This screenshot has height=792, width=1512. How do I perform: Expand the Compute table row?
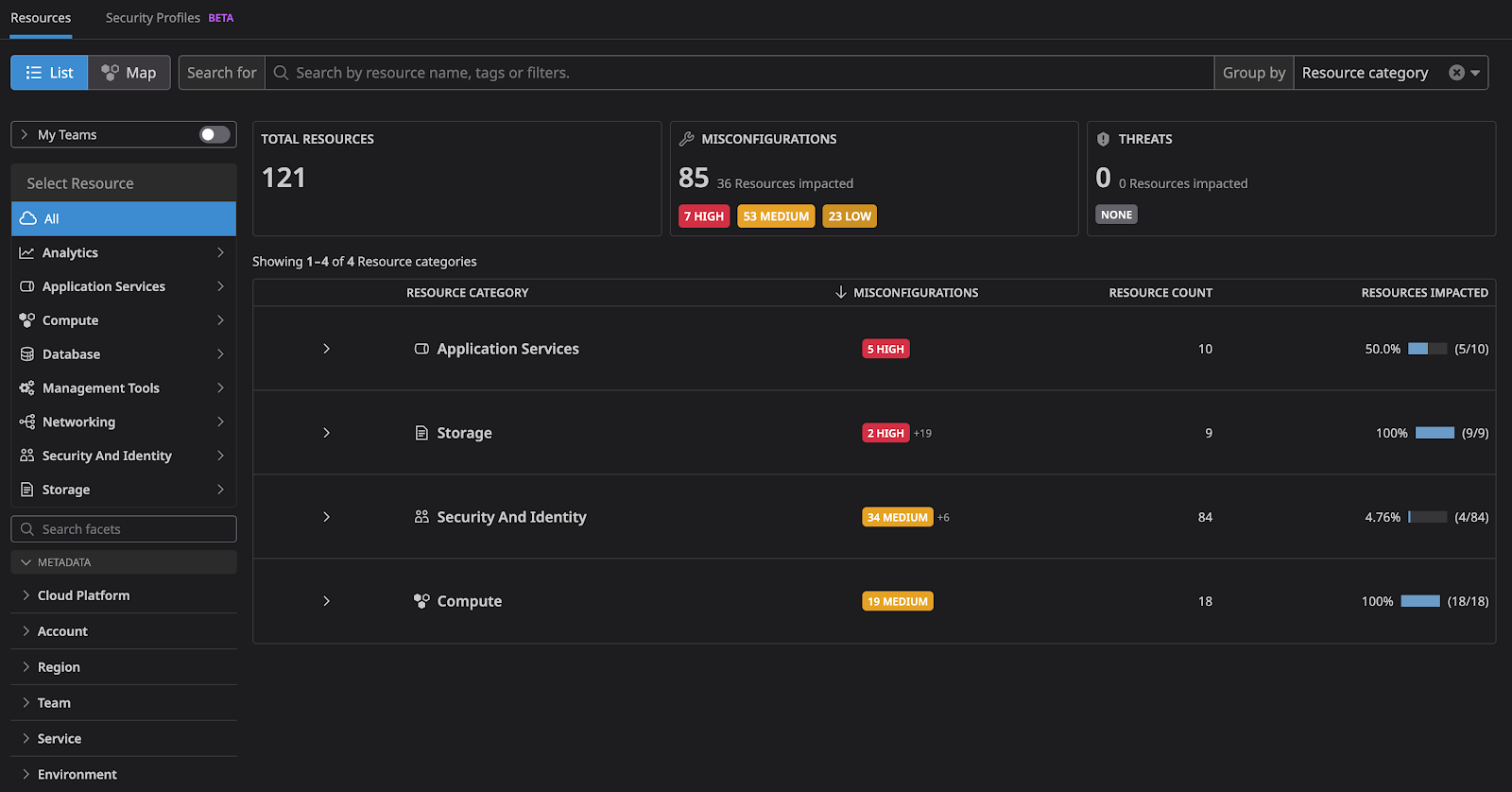(x=327, y=601)
